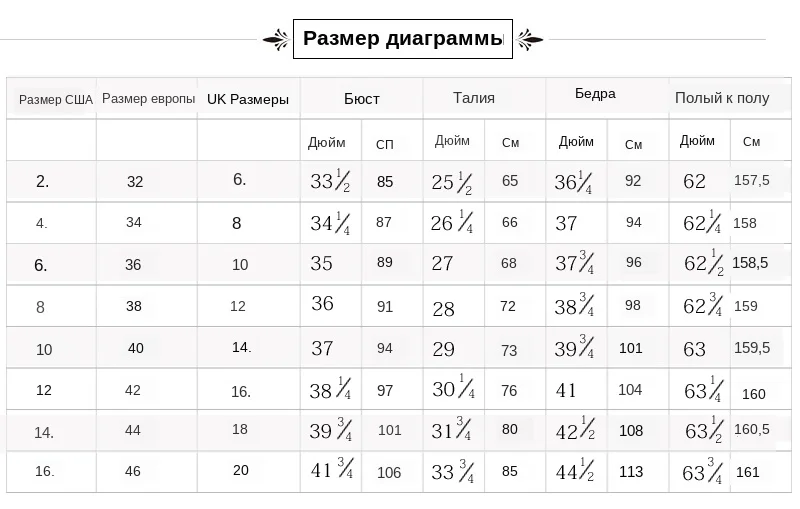Viewport: 800px width, 509px height.
Task: Click the 'Размер диаграммы' title box
Action: point(403,39)
